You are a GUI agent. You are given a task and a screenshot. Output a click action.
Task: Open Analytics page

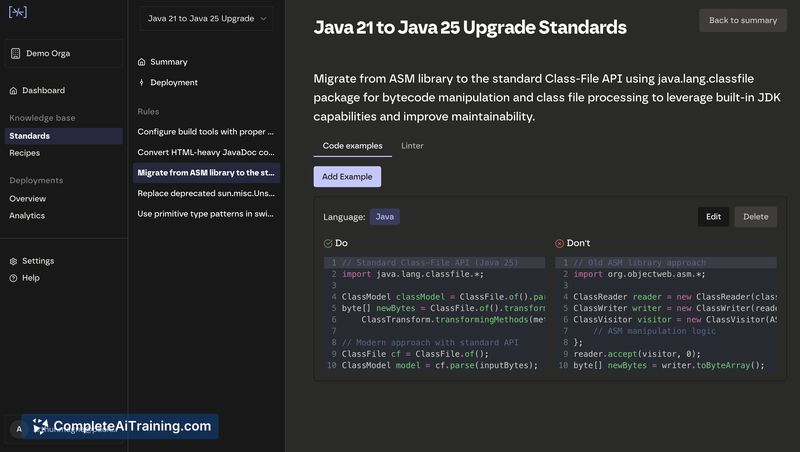[63, 215]
